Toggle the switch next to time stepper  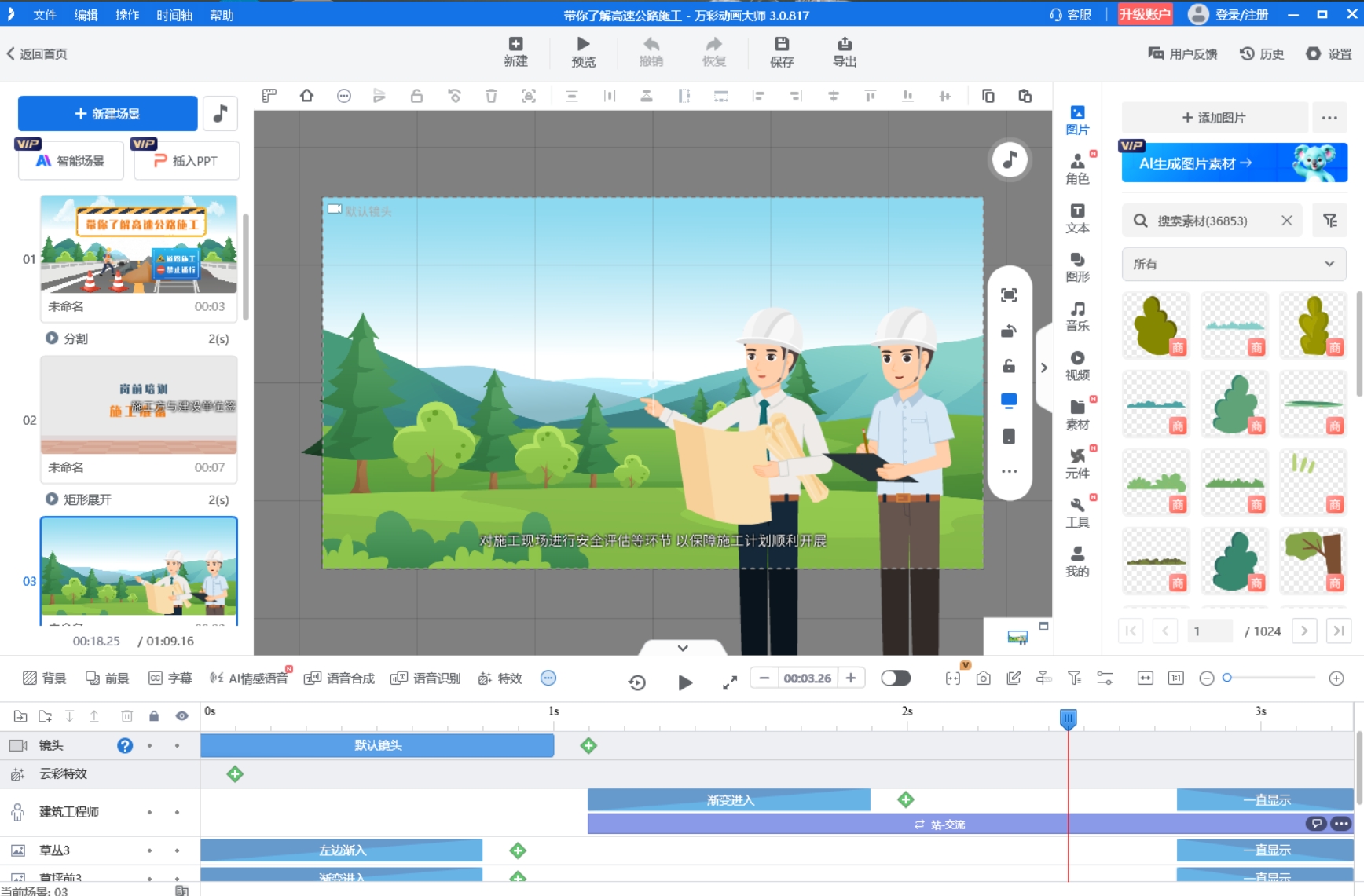click(896, 678)
